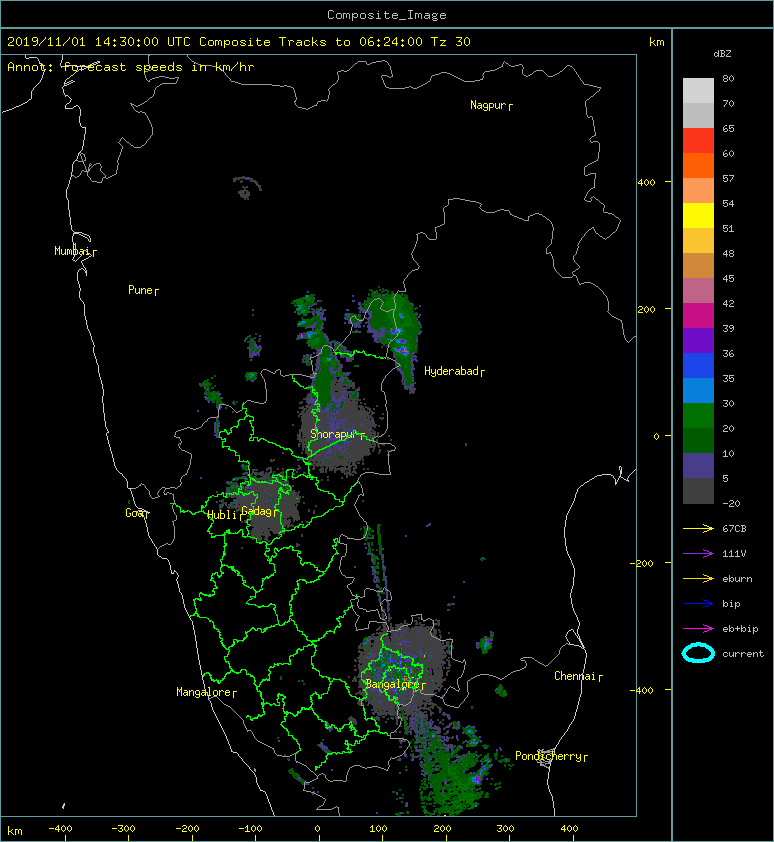Select the light gray 80 dBZ swatch
774x842 pixels.
(698, 90)
